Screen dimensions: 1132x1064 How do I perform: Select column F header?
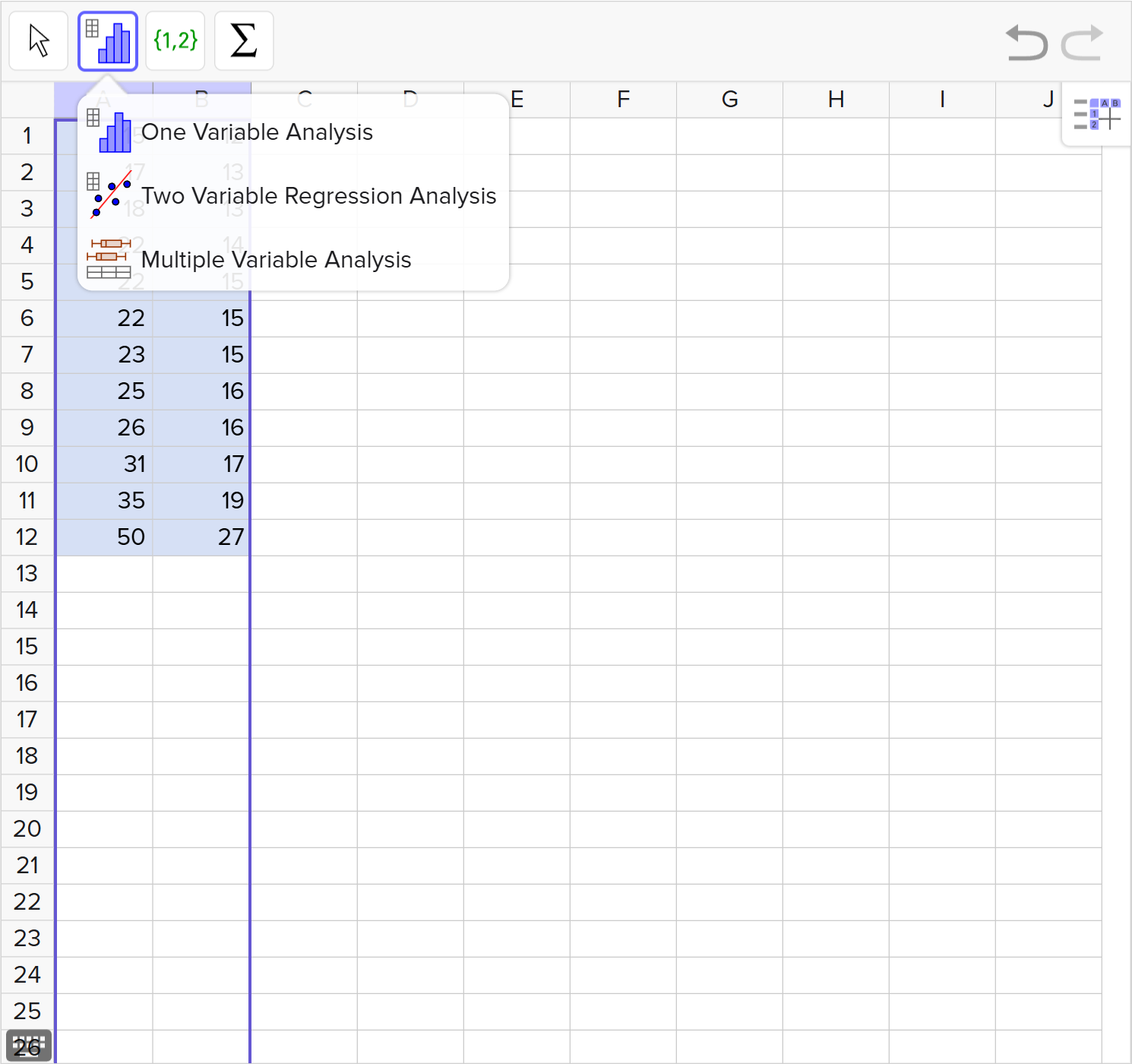pos(623,100)
